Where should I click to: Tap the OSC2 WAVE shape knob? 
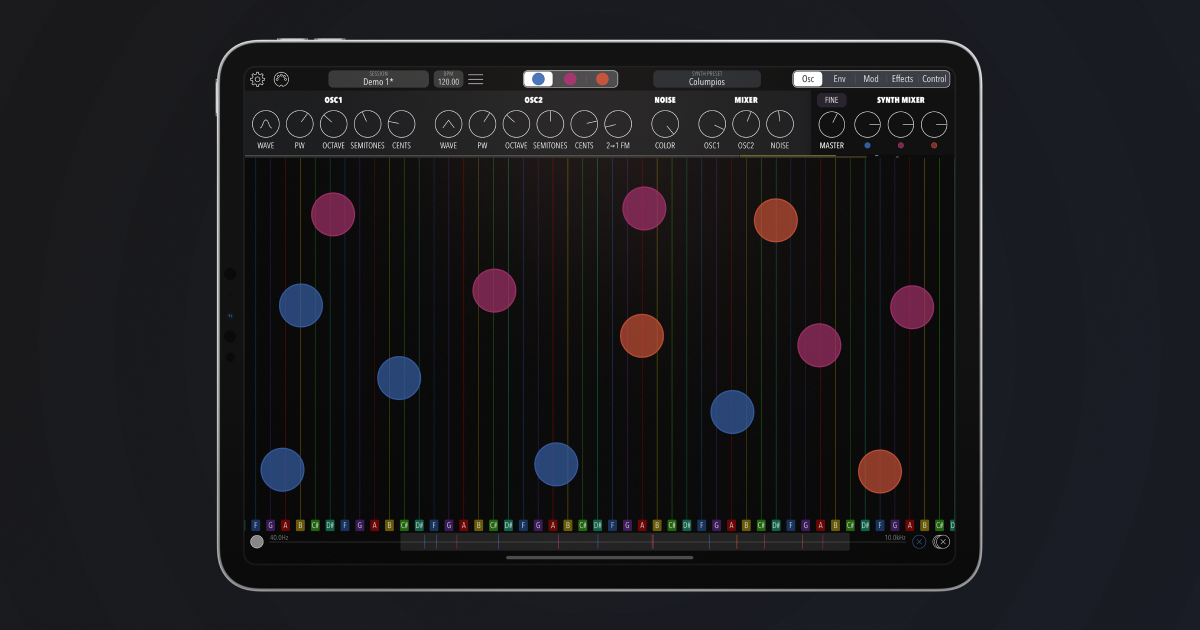[449, 124]
